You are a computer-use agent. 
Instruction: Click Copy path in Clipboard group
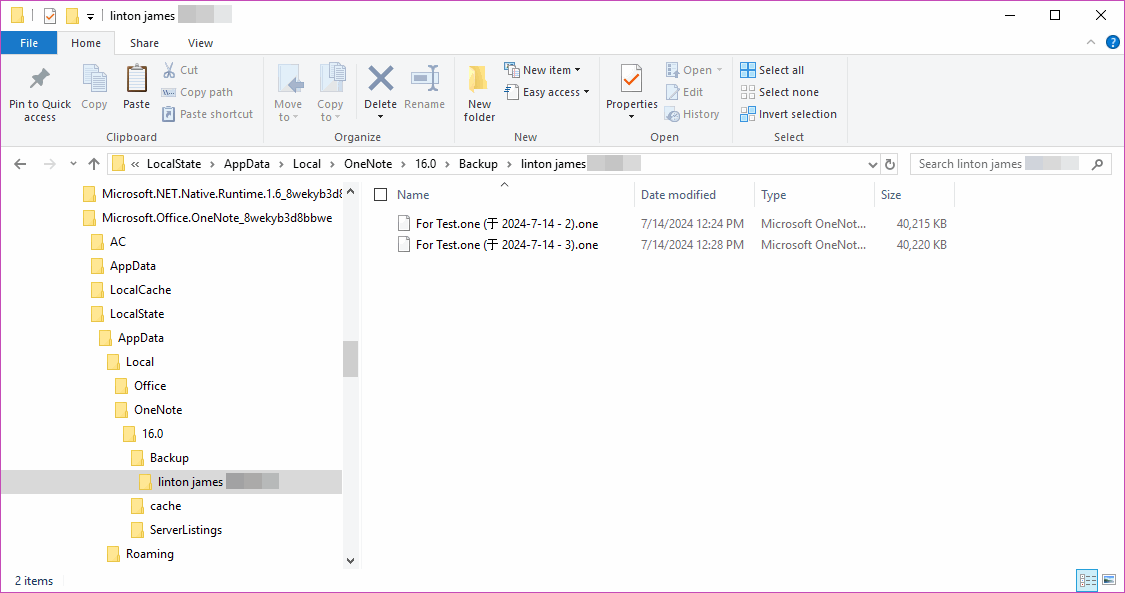pyautogui.click(x=197, y=92)
